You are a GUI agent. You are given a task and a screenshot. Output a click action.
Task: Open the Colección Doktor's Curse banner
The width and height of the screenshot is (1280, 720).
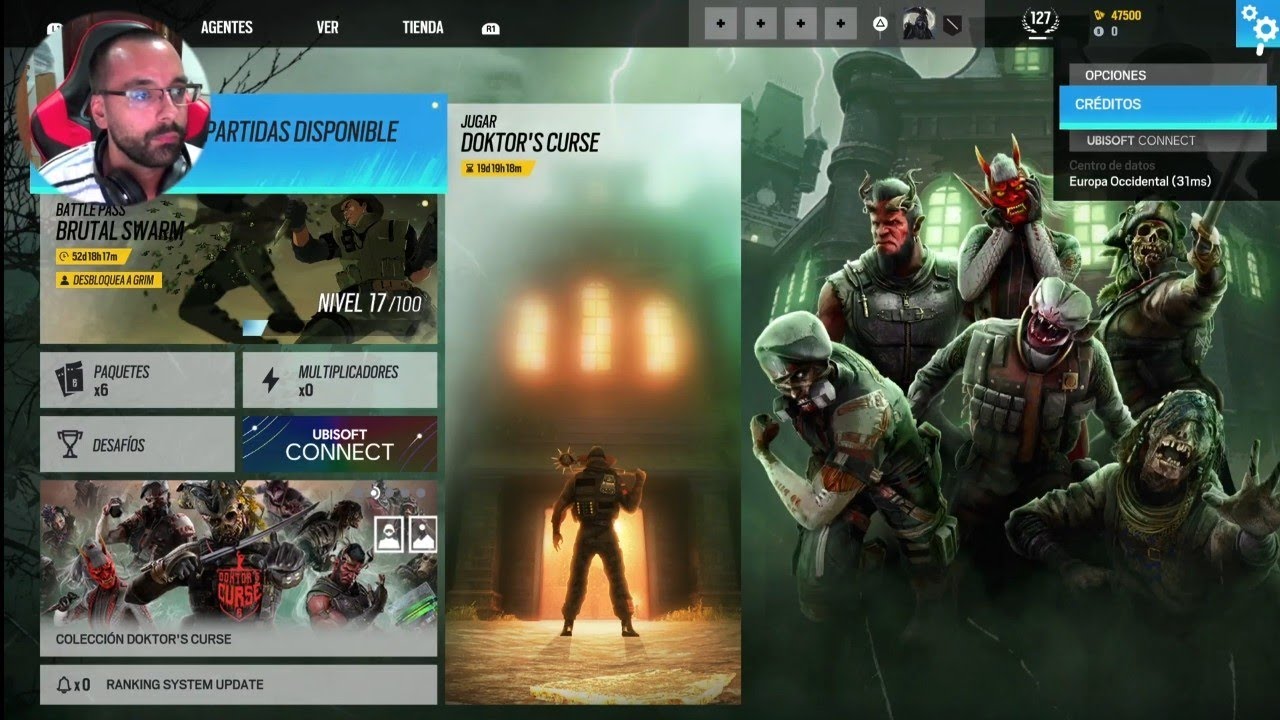pyautogui.click(x=238, y=569)
